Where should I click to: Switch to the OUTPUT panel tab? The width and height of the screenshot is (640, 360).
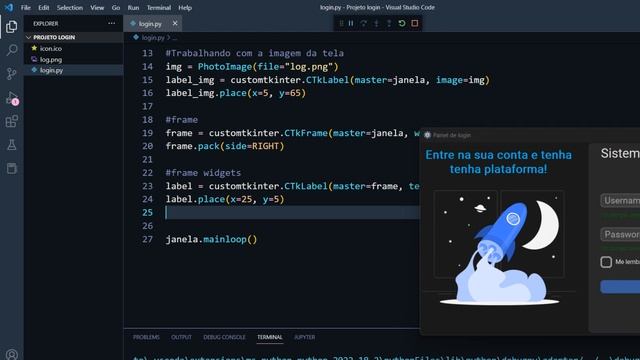pos(181,337)
